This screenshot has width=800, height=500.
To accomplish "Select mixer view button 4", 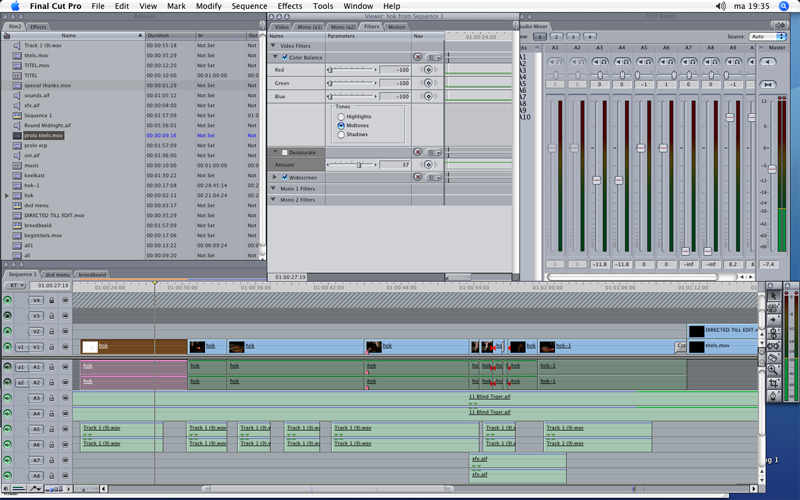I will coord(590,37).
